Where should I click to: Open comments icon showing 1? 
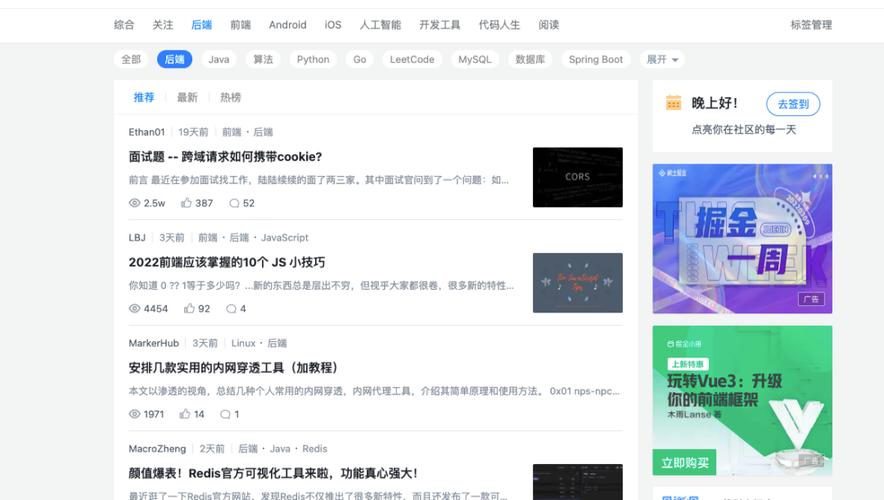tap(225, 414)
